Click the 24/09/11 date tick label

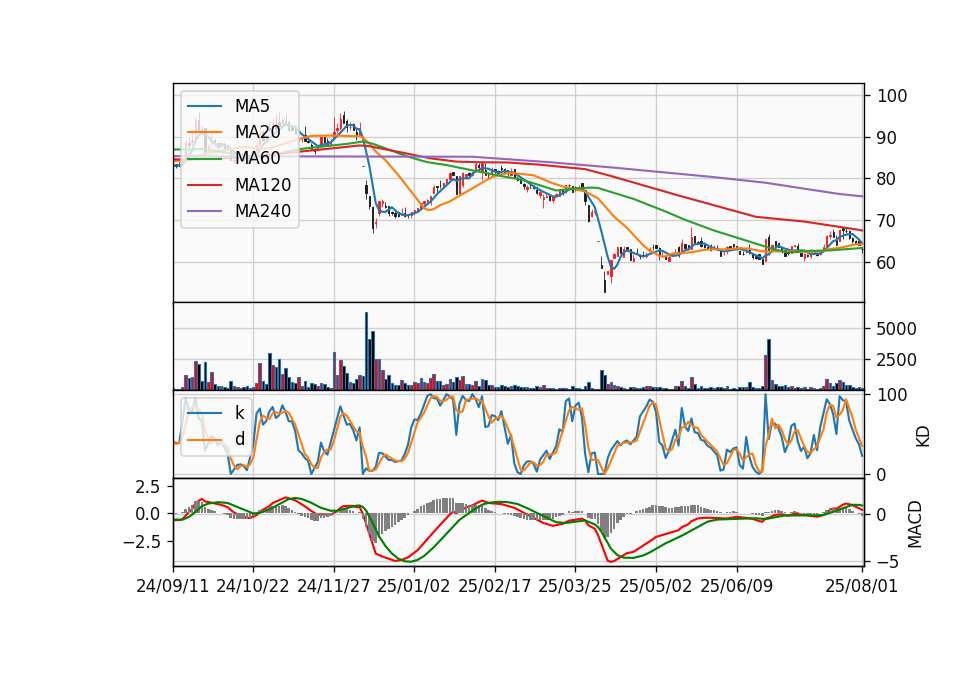pos(173,586)
